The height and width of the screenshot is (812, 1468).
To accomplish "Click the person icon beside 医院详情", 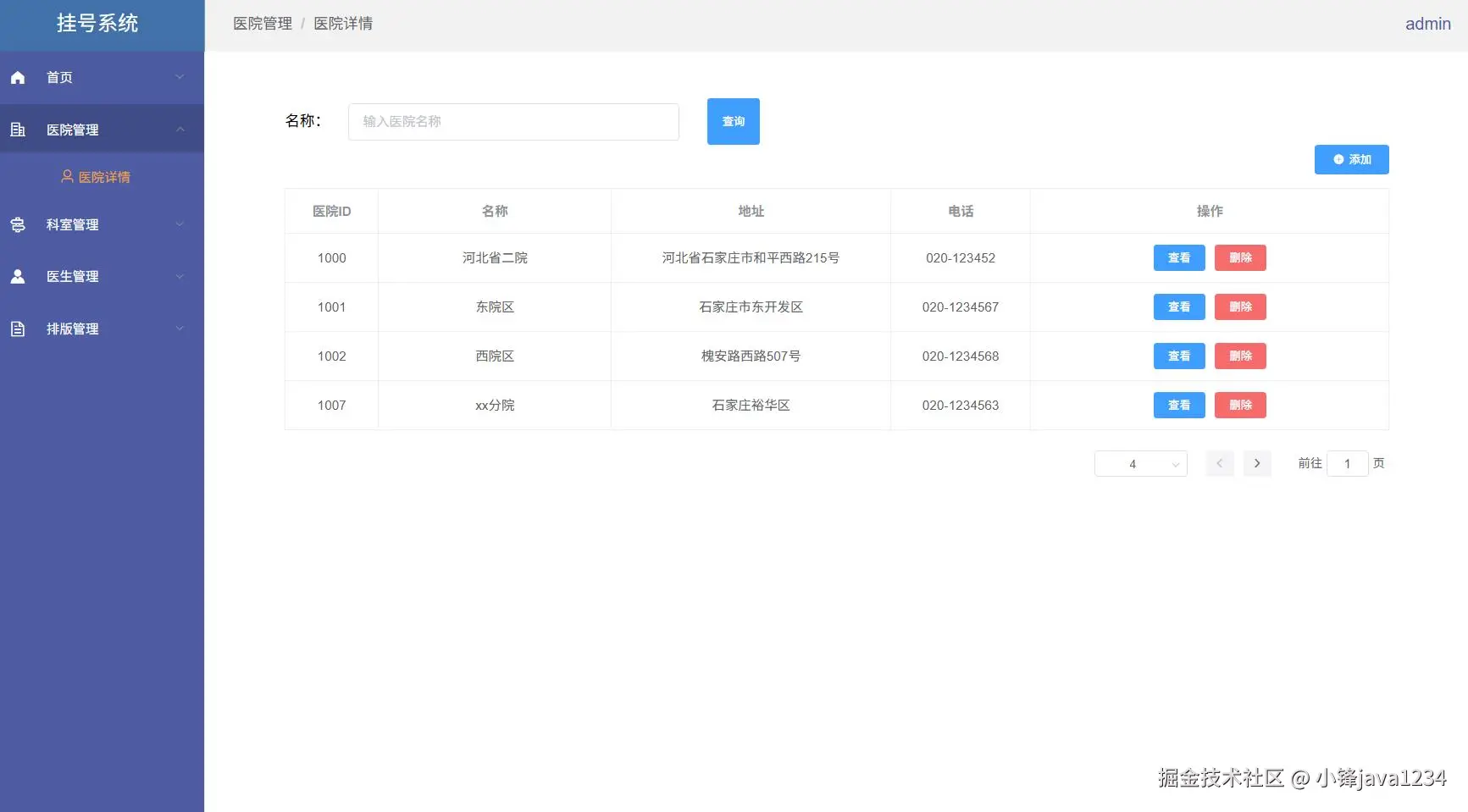I will (x=67, y=177).
